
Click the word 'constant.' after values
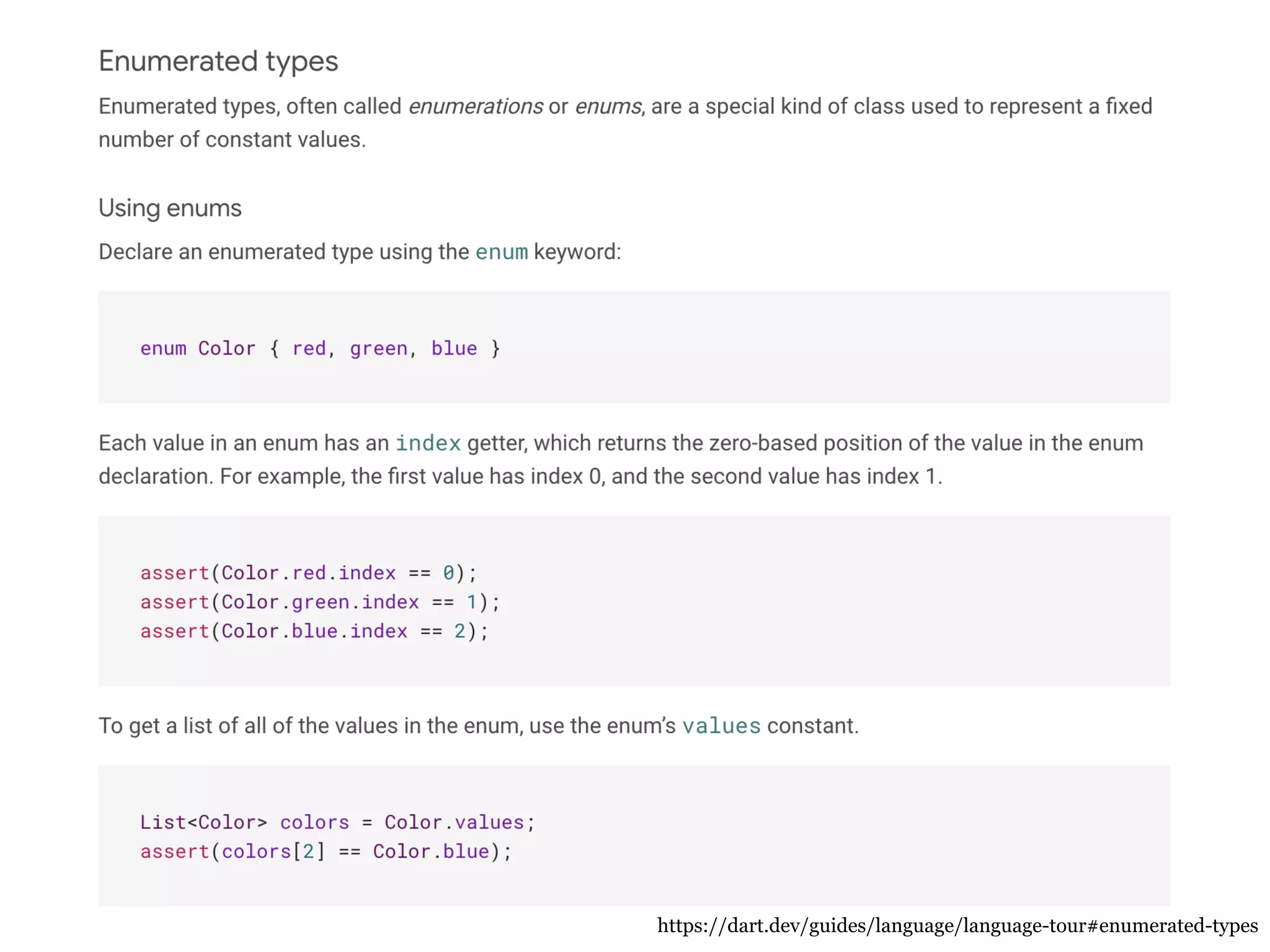click(x=812, y=726)
